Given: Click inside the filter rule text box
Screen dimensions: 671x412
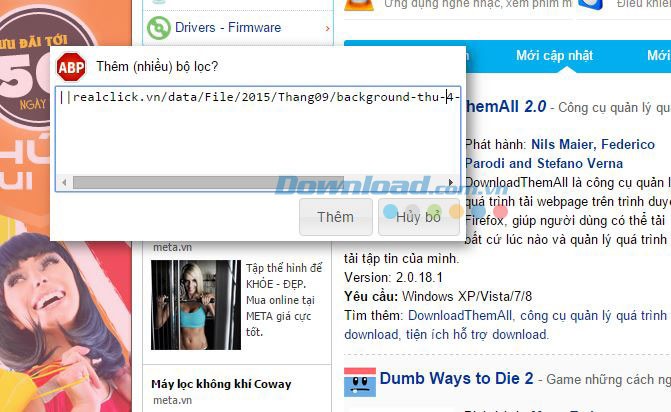Looking at the screenshot, I should (257, 130).
